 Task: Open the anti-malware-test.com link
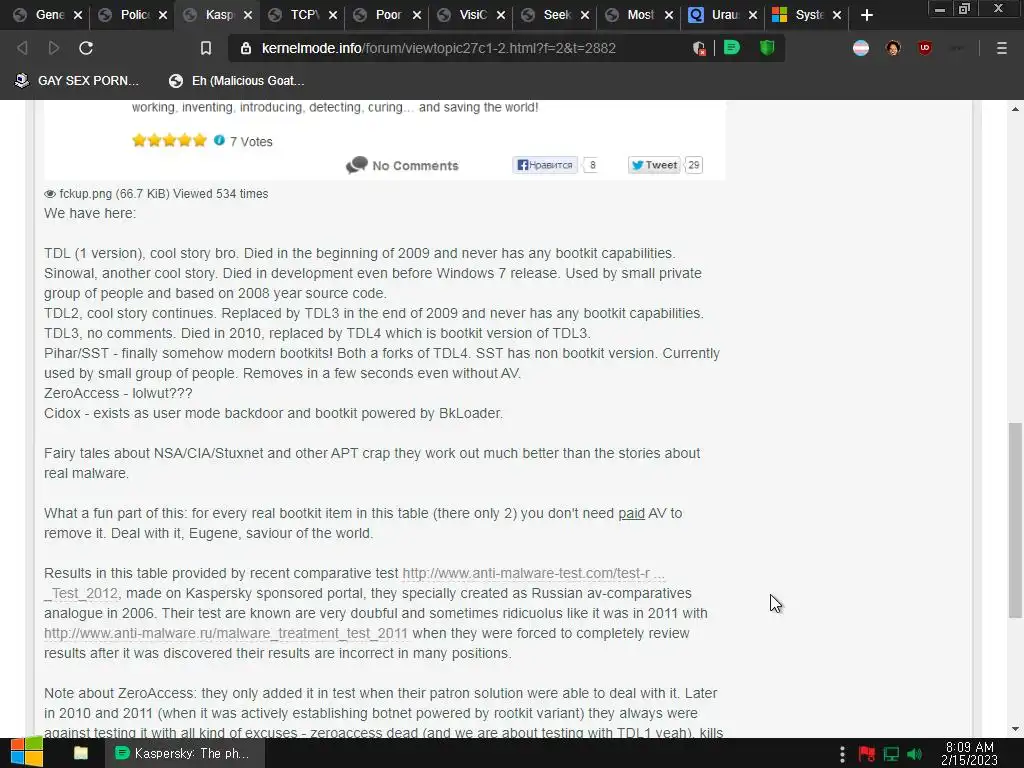pyautogui.click(x=534, y=573)
